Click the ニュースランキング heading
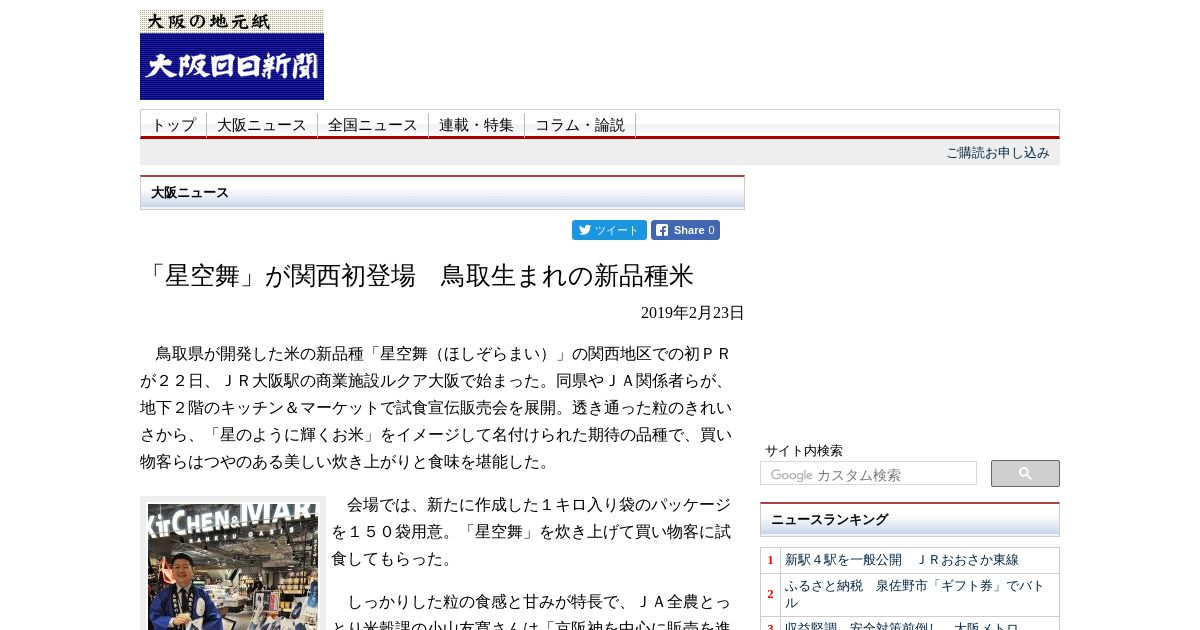The image size is (1200, 630). click(x=910, y=520)
